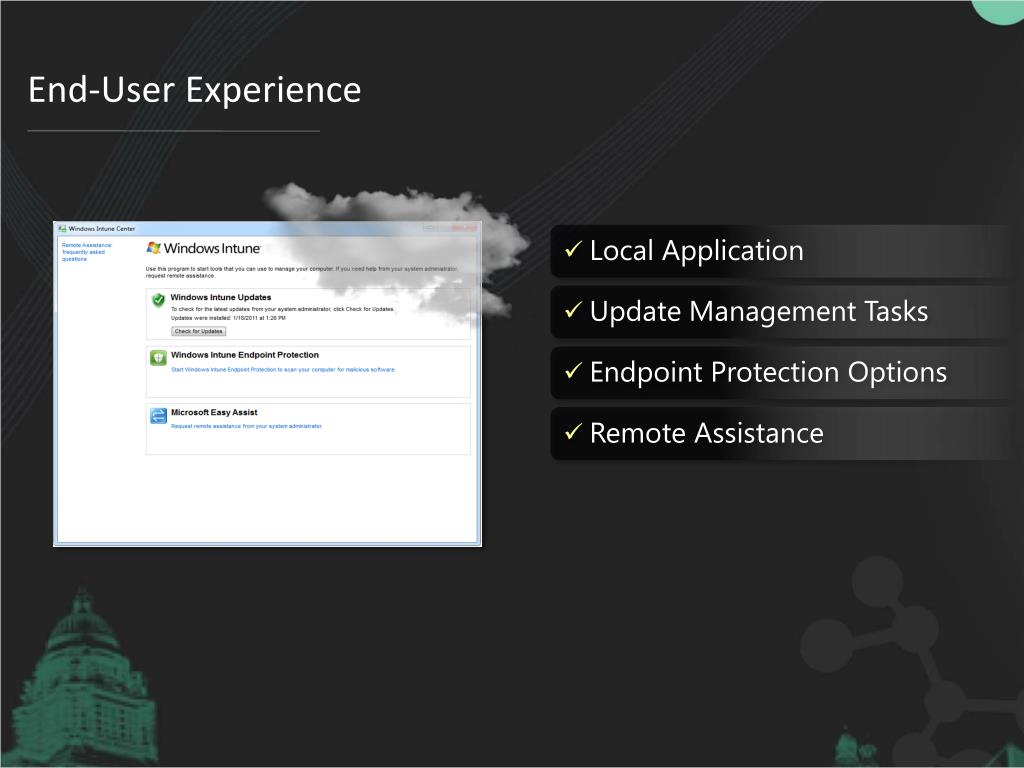The height and width of the screenshot is (768, 1024).
Task: Click the Windows Intune Updates shield icon
Action: coord(158,300)
